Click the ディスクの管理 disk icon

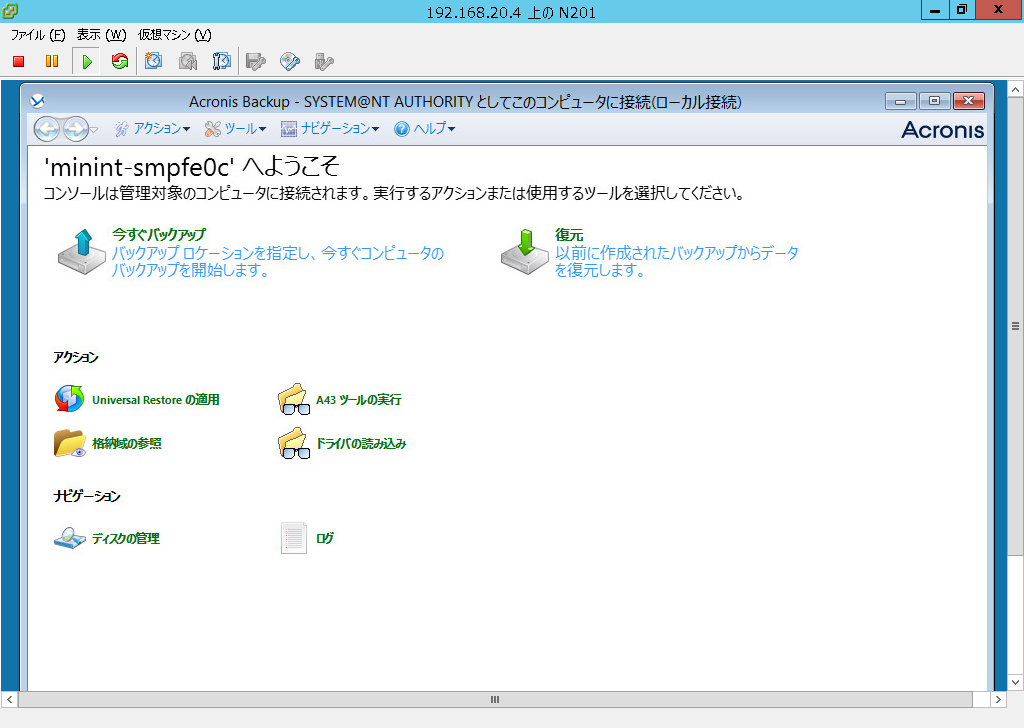[x=69, y=538]
